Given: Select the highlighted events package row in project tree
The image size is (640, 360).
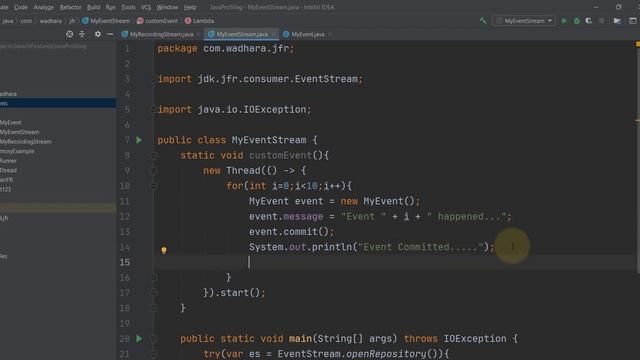Looking at the screenshot, I should click(58, 103).
